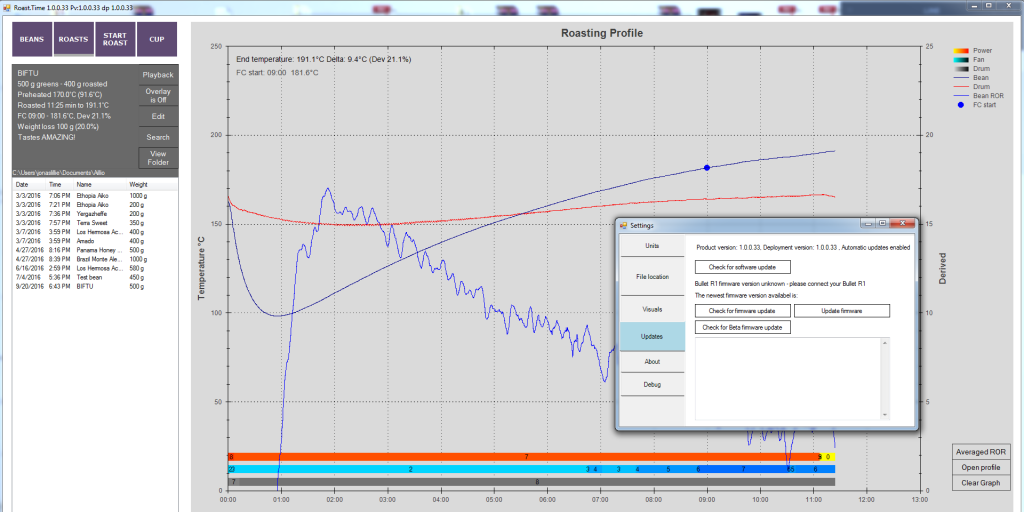1024x512 pixels.
Task: Click the blue FC start marker on graph
Action: [707, 168]
